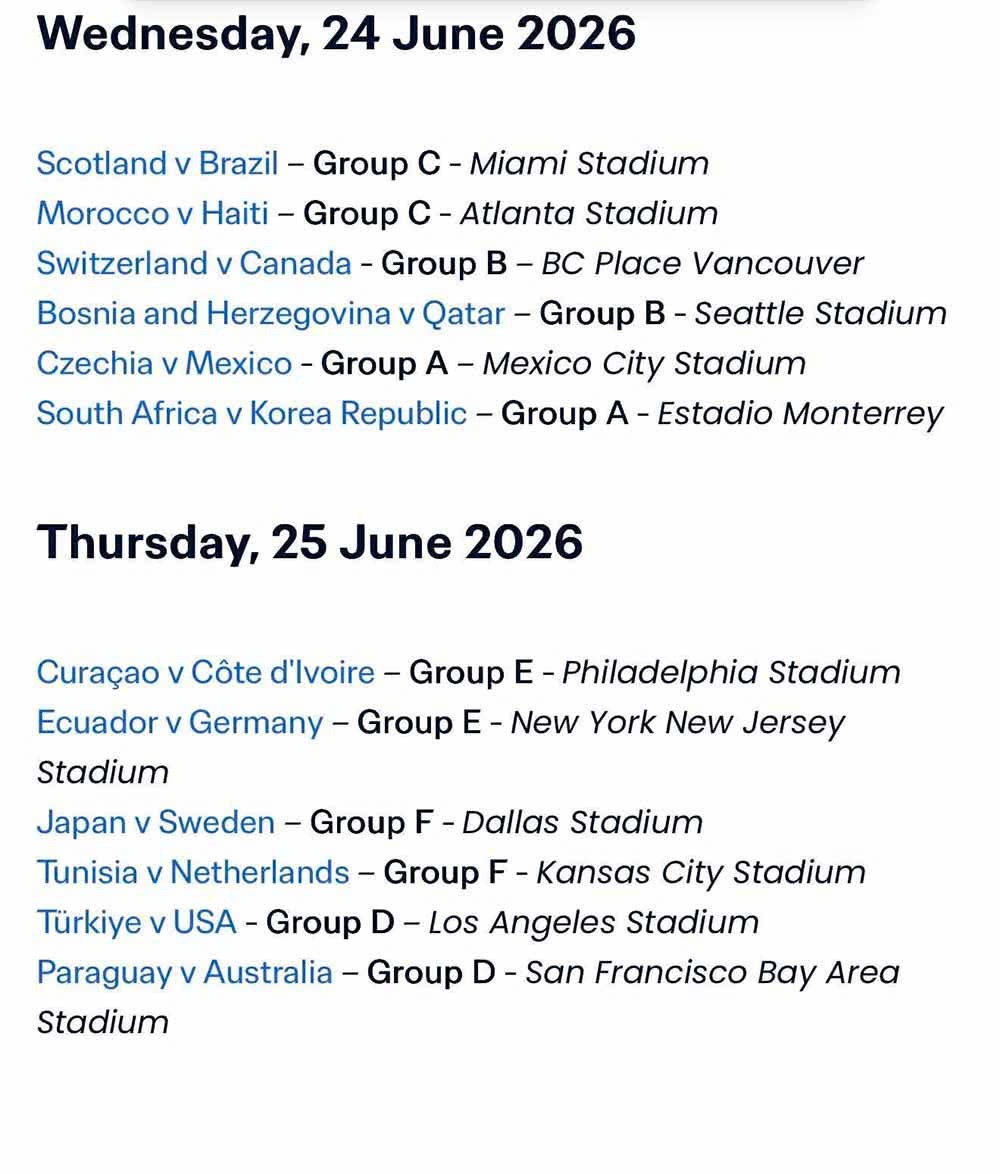This screenshot has height=1174, width=1000.
Task: Click the Kansas City Stadium venue text
Action: pyautogui.click(x=700, y=872)
